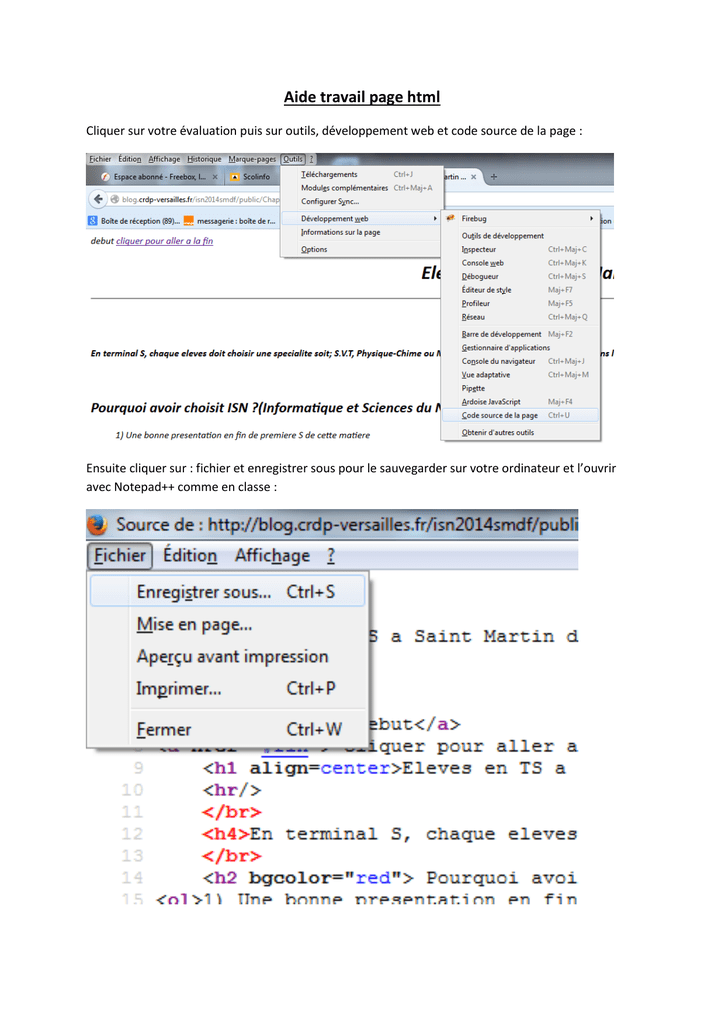Viewport: 725px width, 1024px height.
Task: Open the Fichier menu in the browser menu bar
Action: click(100, 159)
